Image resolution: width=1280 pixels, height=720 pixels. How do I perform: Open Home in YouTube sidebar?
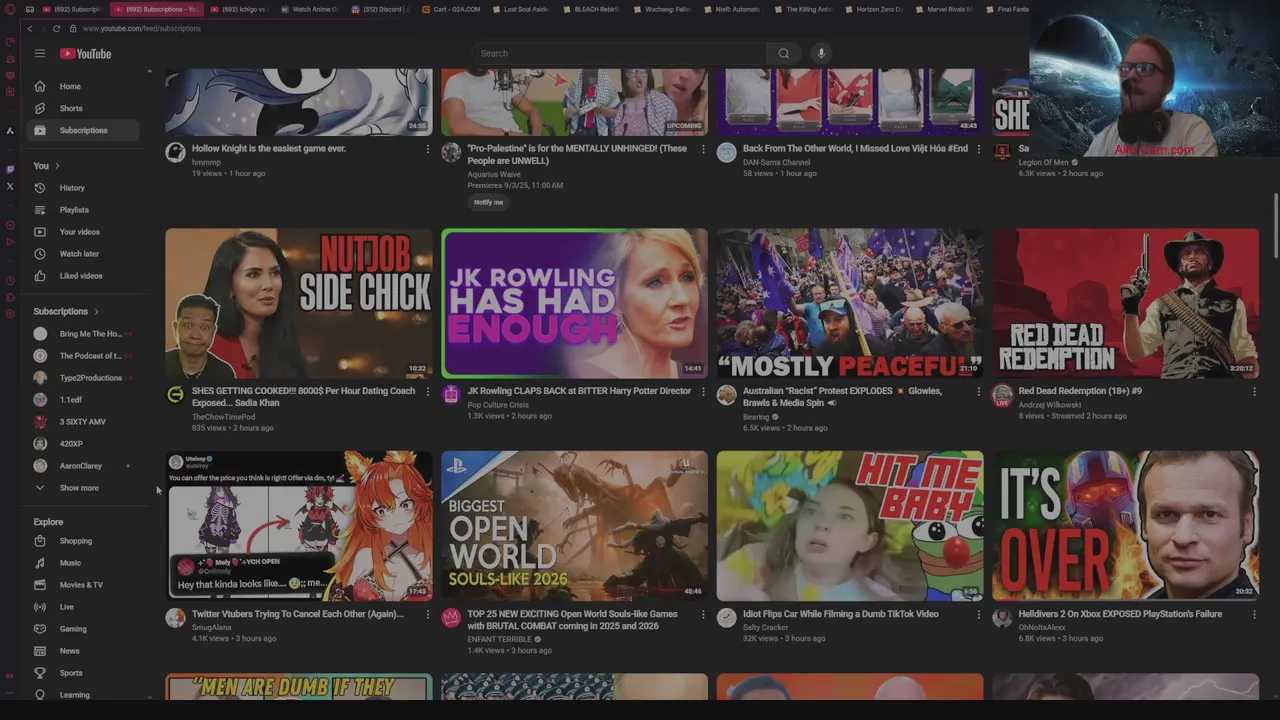click(x=84, y=86)
